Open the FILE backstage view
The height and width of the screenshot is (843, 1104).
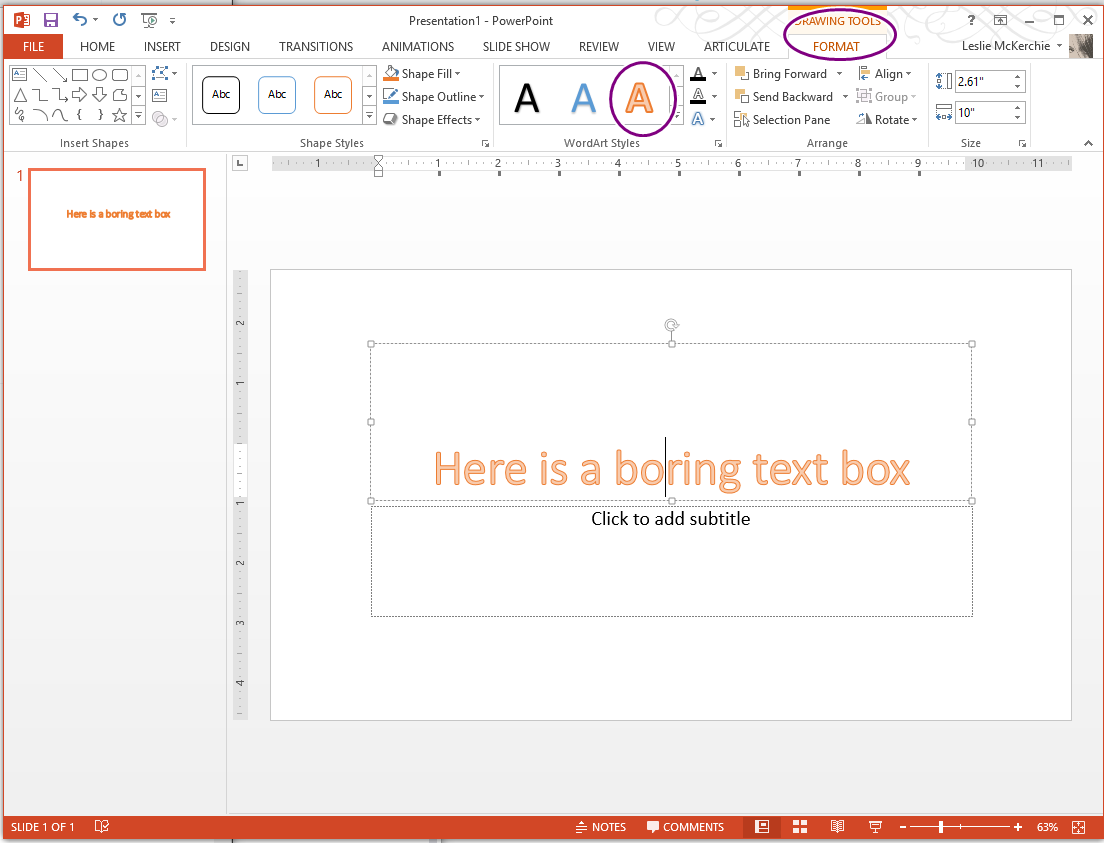33,46
